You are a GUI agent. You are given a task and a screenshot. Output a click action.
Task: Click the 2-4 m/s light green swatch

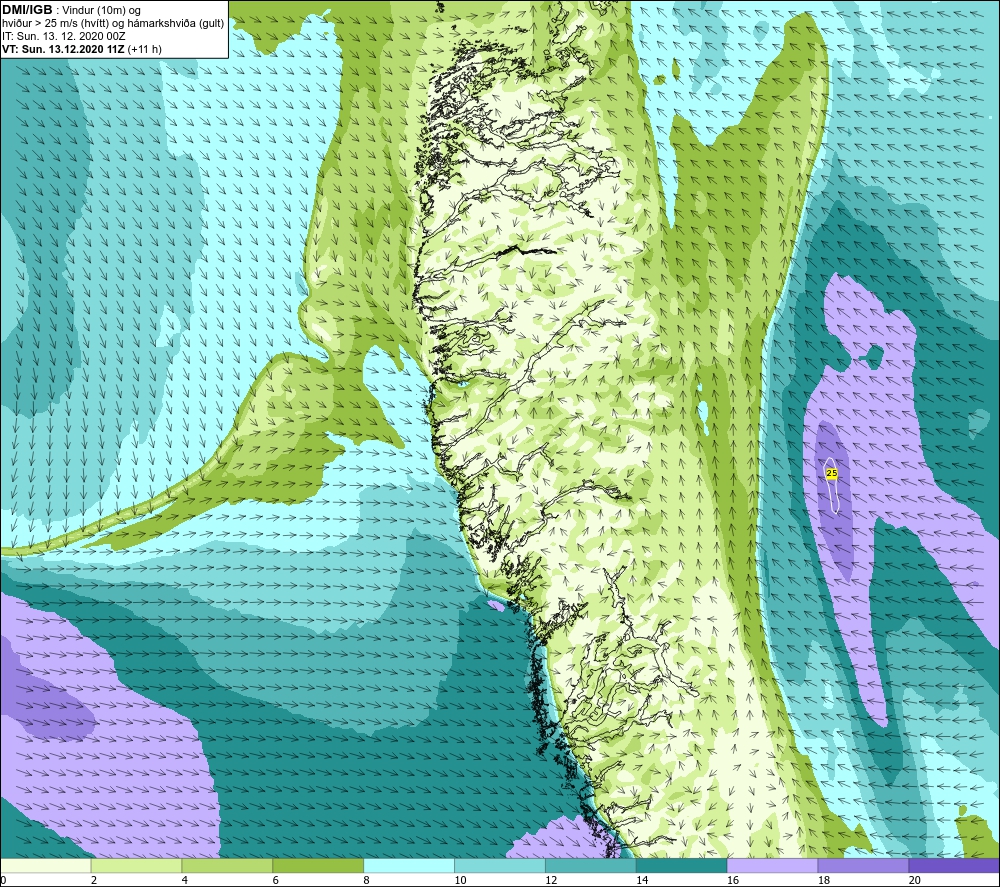tap(136, 866)
